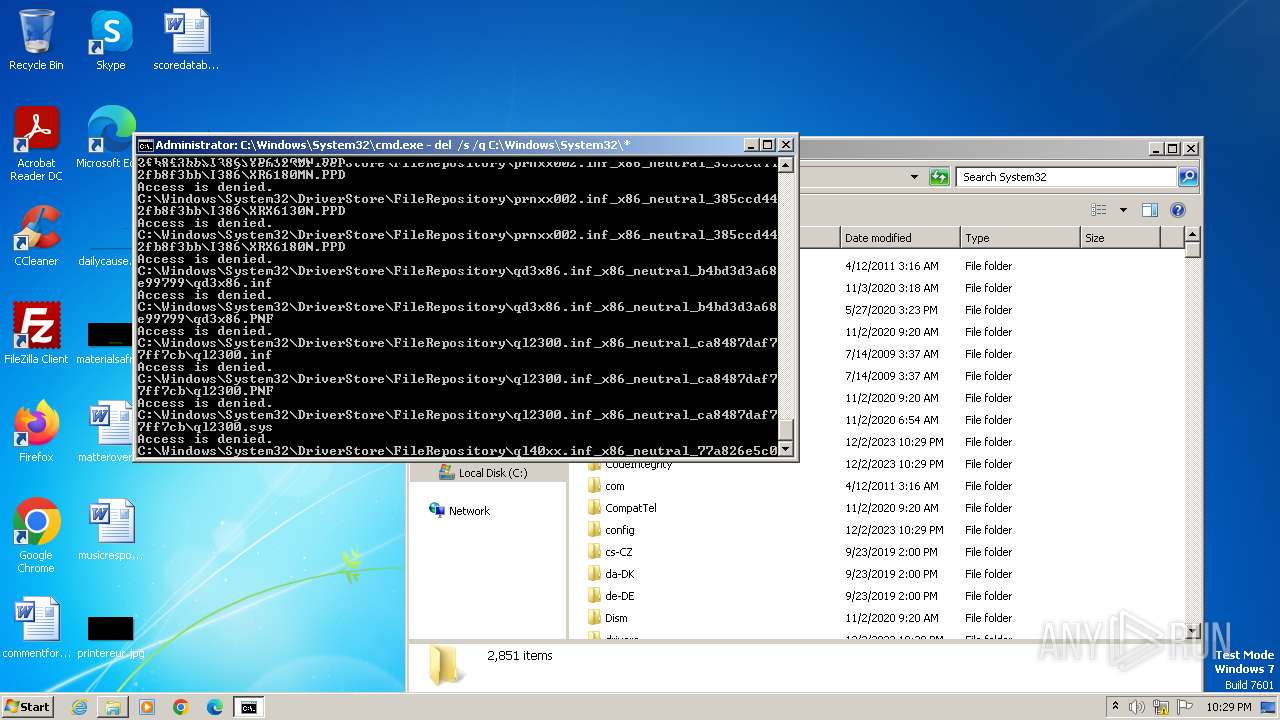Open Explorer help button
Viewport: 1280px width, 720px height.
[1178, 210]
